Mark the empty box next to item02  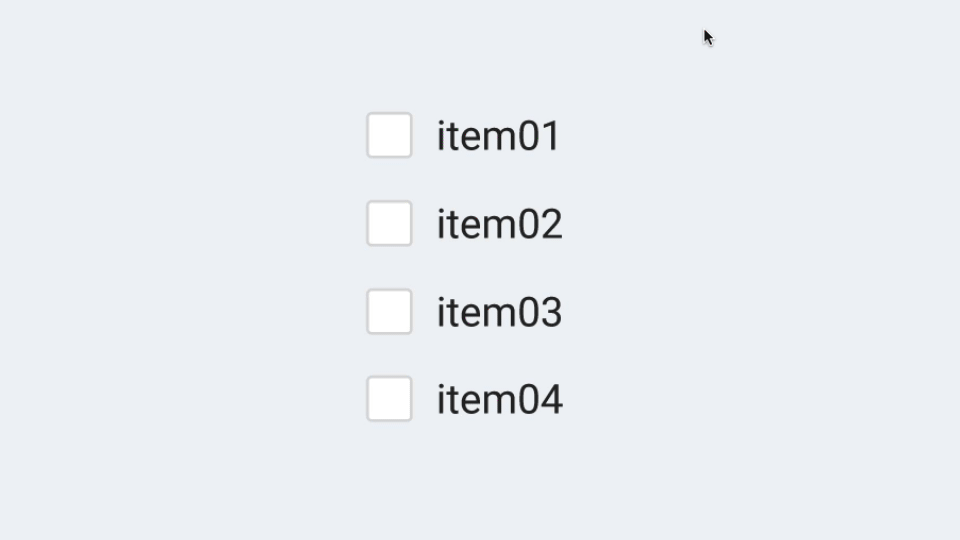coord(389,223)
